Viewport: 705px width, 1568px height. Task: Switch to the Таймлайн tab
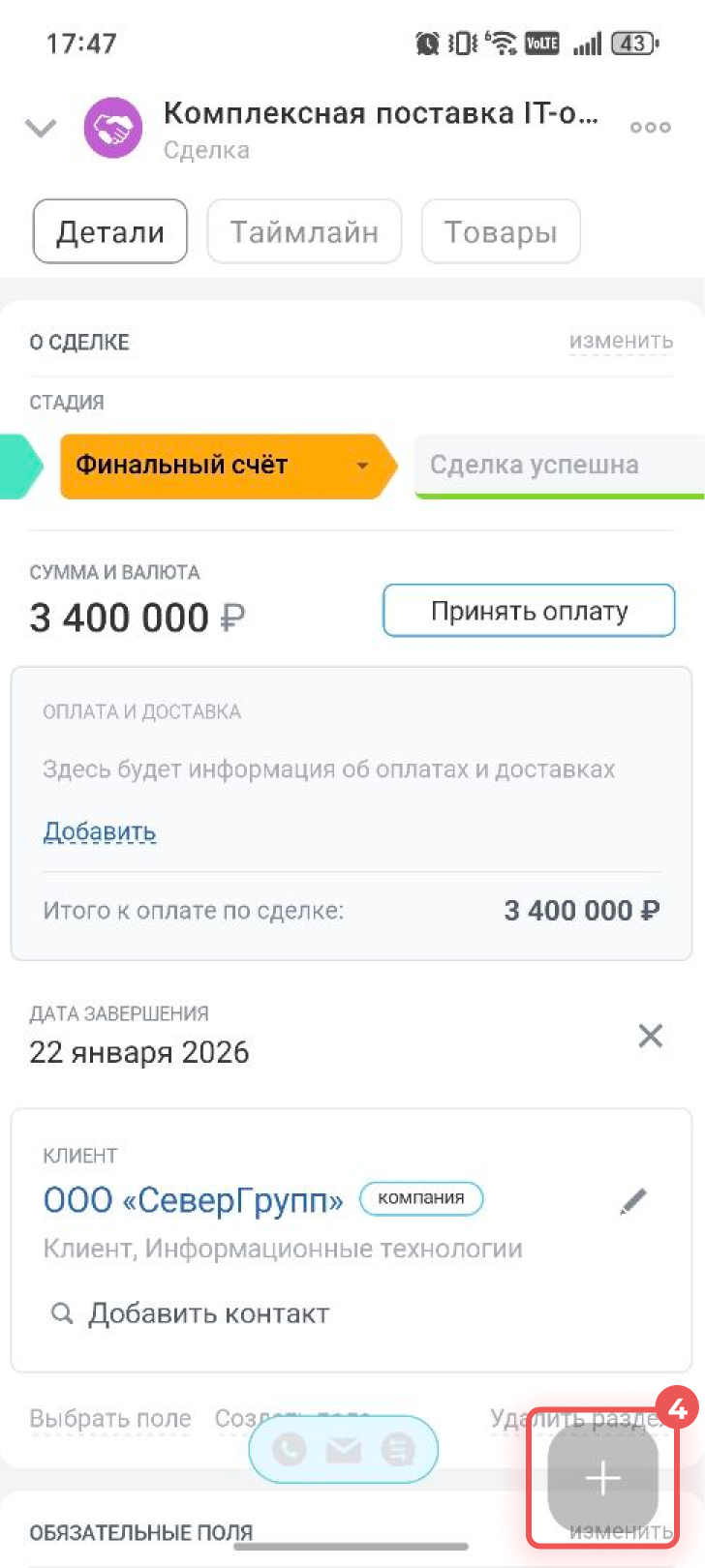[304, 231]
